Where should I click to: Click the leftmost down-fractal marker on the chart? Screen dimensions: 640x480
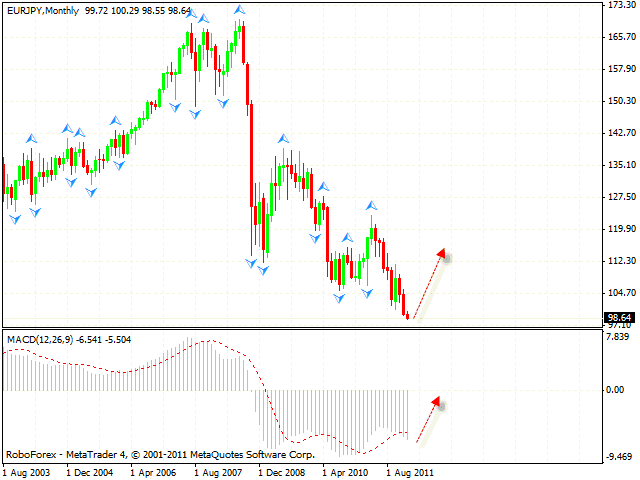15,218
